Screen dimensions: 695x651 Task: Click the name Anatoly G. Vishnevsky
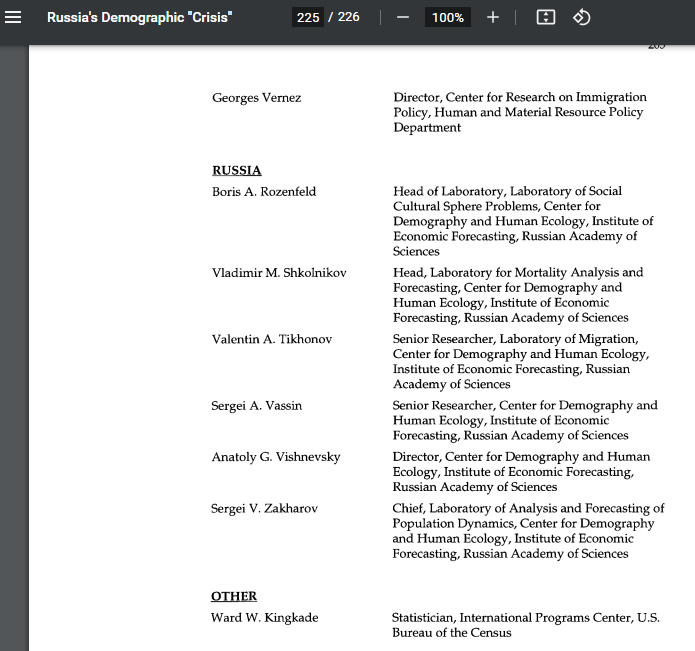(275, 457)
